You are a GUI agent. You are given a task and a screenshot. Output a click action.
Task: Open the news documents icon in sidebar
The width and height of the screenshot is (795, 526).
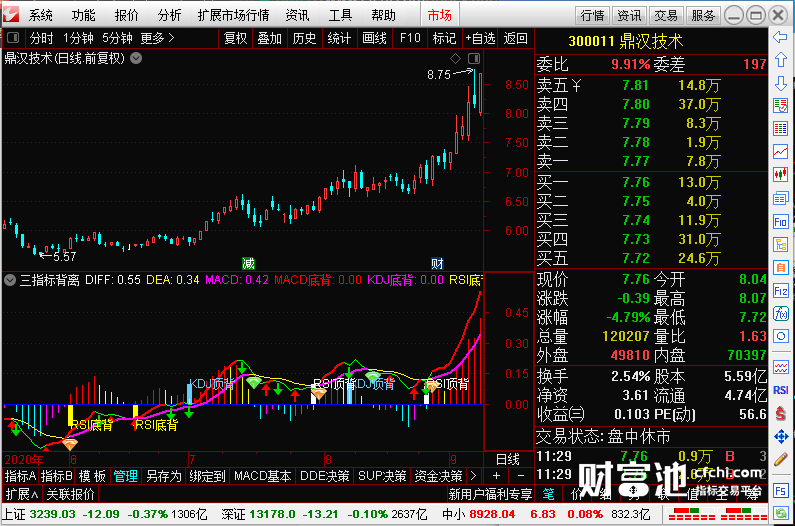[780, 198]
